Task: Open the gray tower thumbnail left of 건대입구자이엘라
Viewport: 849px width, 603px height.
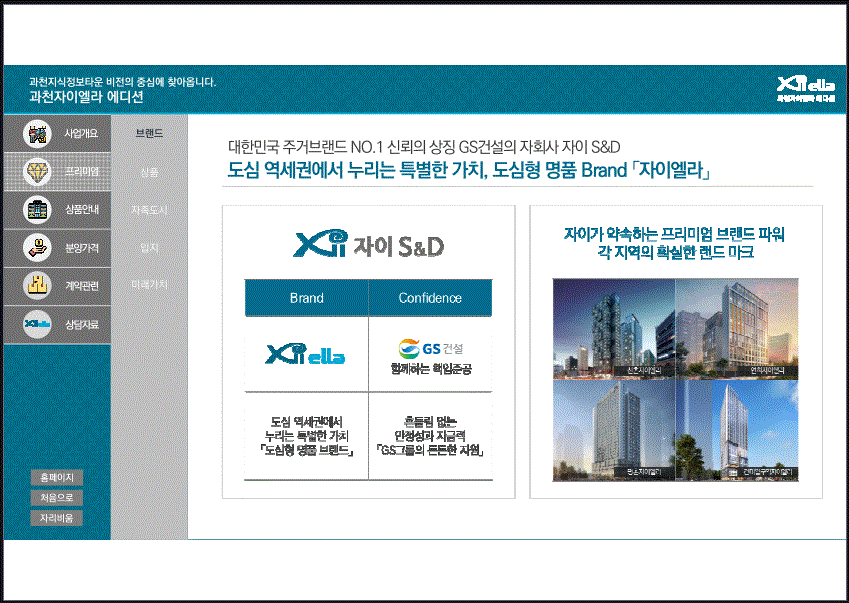Action: click(x=614, y=430)
